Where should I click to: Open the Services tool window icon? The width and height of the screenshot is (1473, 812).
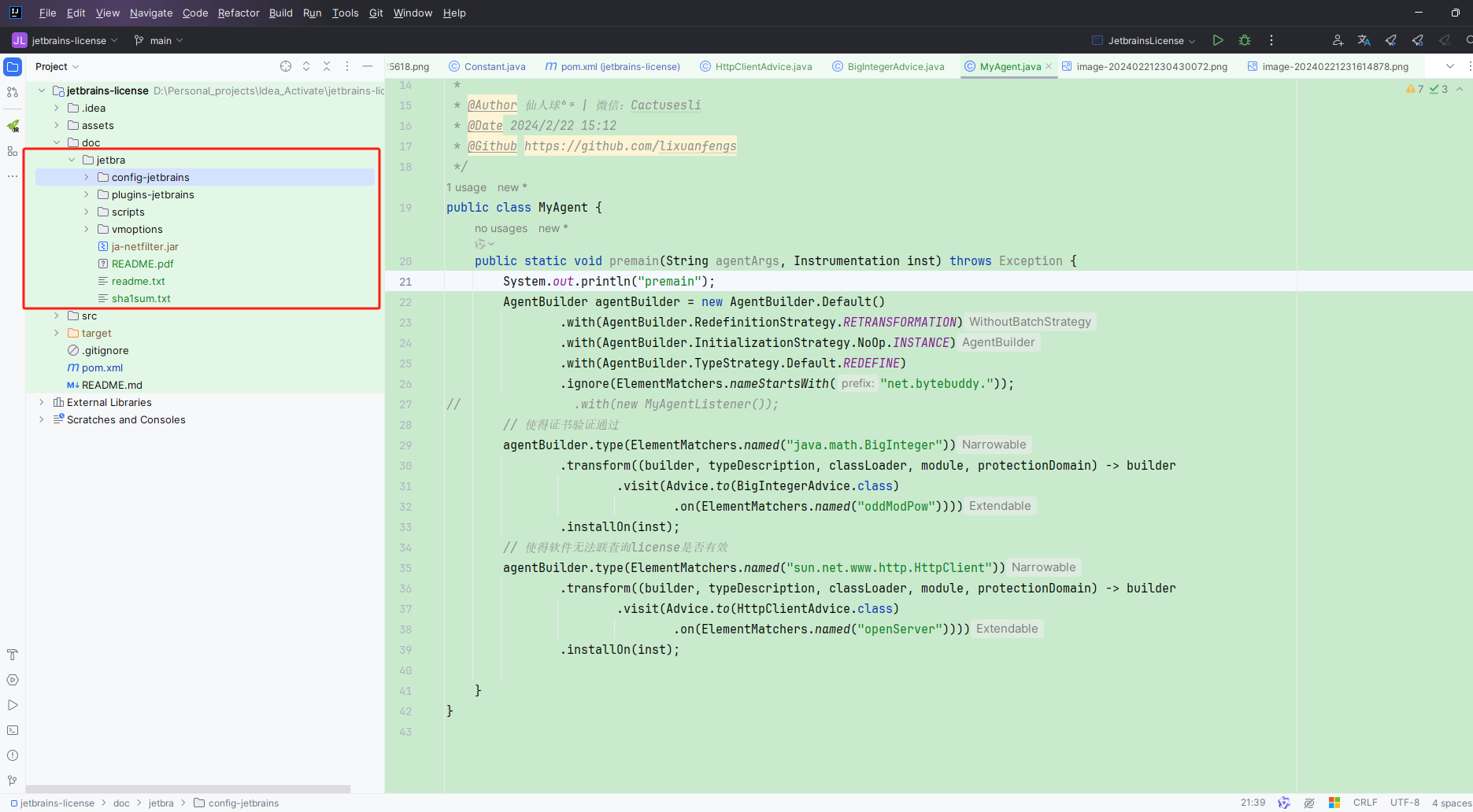coord(13,680)
